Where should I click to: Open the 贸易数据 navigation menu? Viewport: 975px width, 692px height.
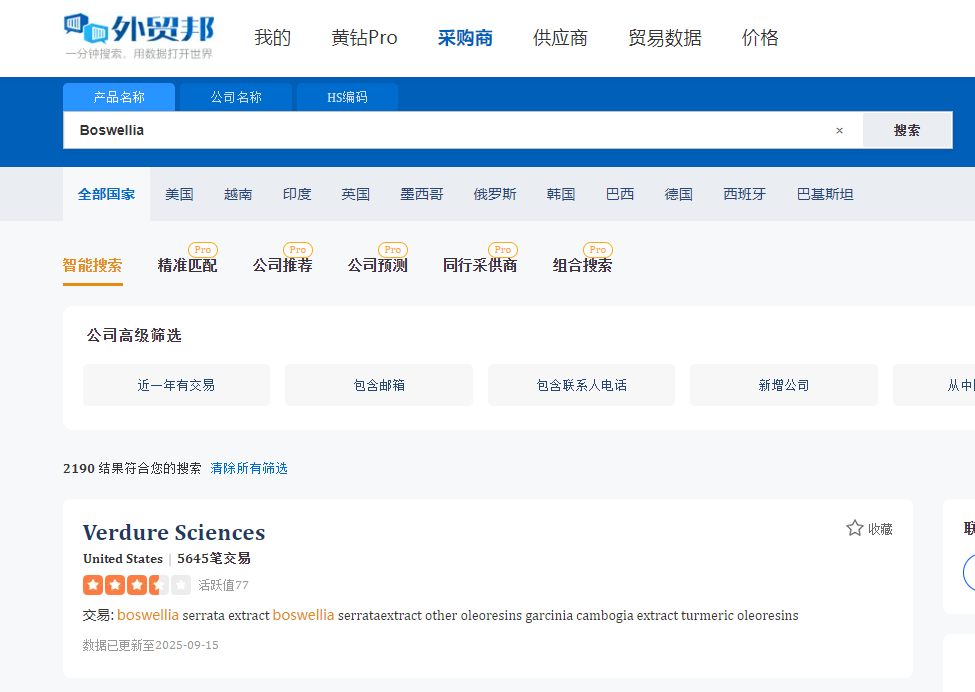[x=664, y=38]
